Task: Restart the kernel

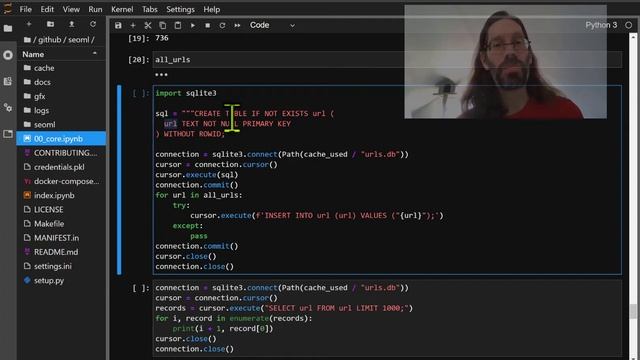Action: [222, 25]
